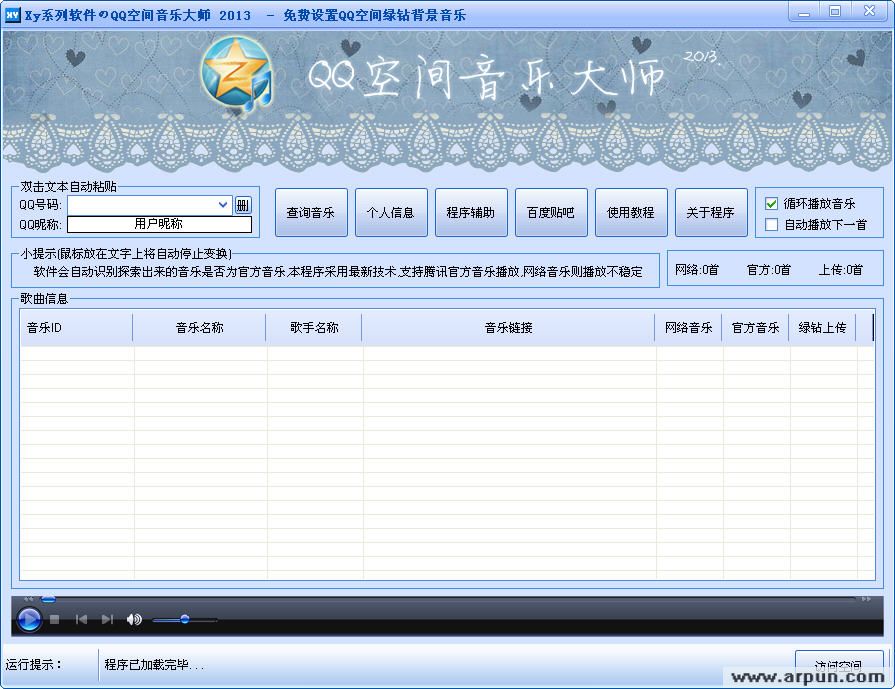895x689 pixels.
Task: Maximize the window
Action: click(x=835, y=11)
